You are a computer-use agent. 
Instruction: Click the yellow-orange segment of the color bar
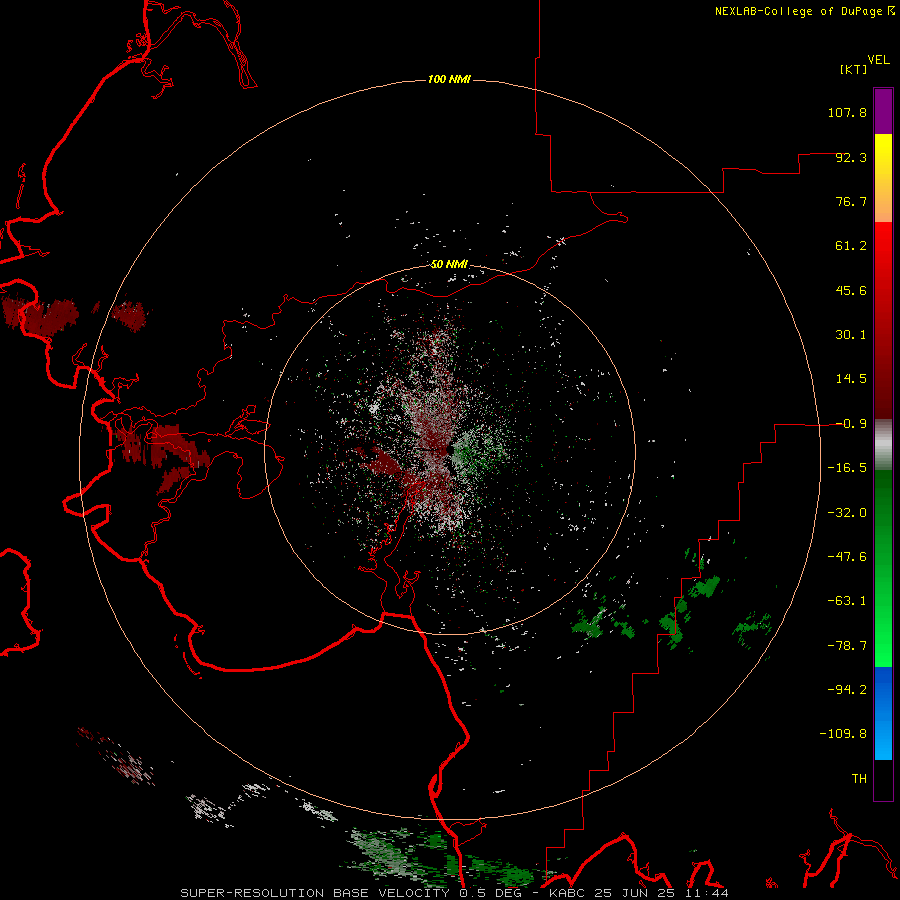coord(883,178)
